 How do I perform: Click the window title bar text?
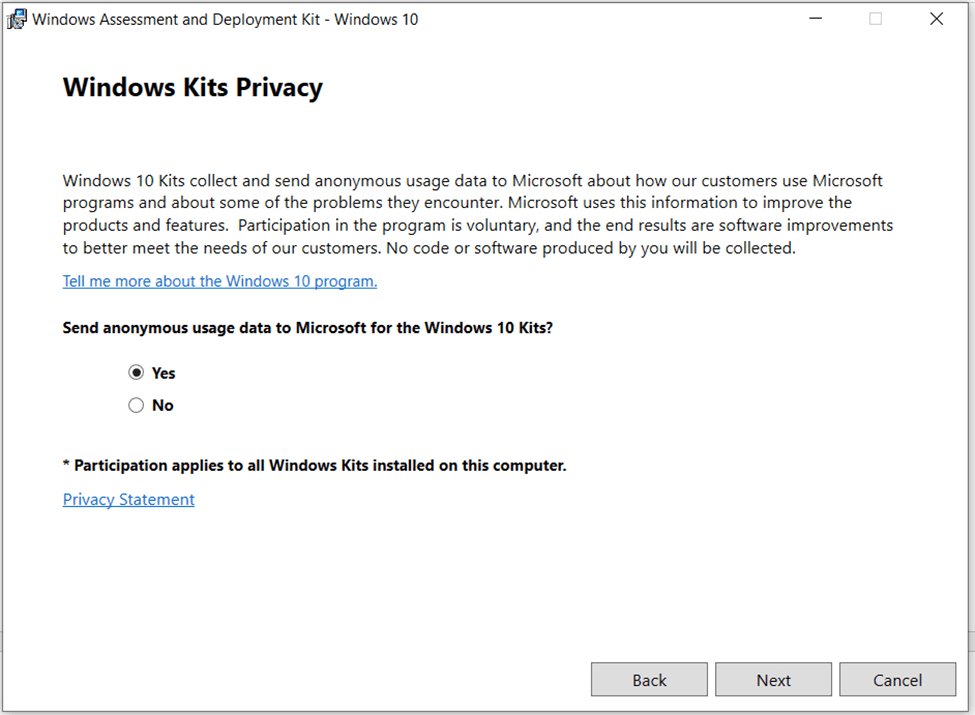coord(225,19)
